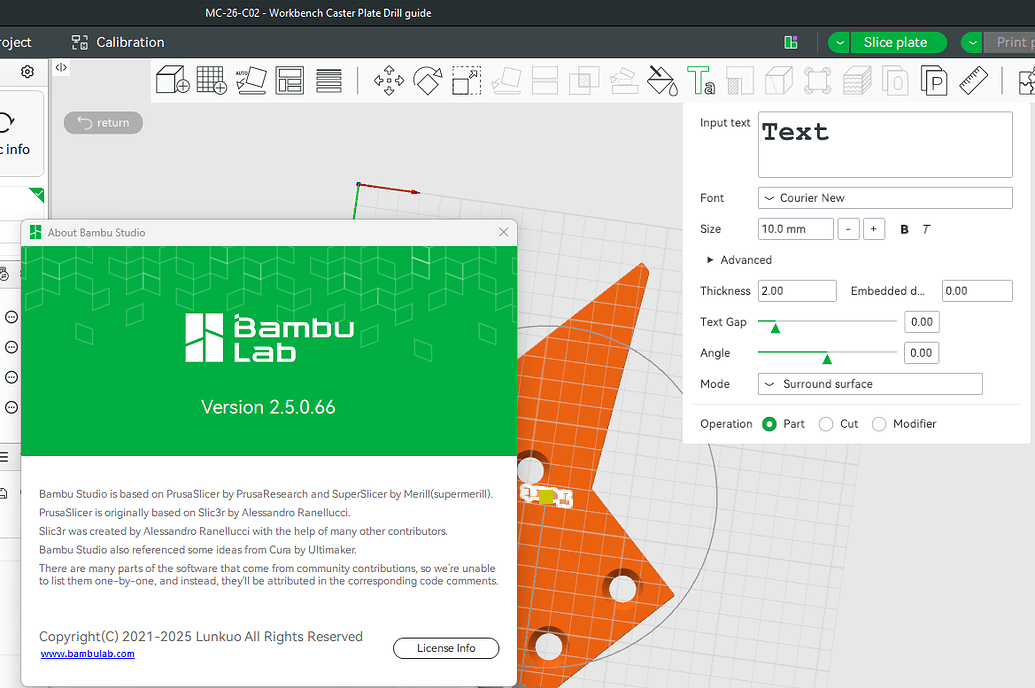Toggle bold text style

click(904, 229)
